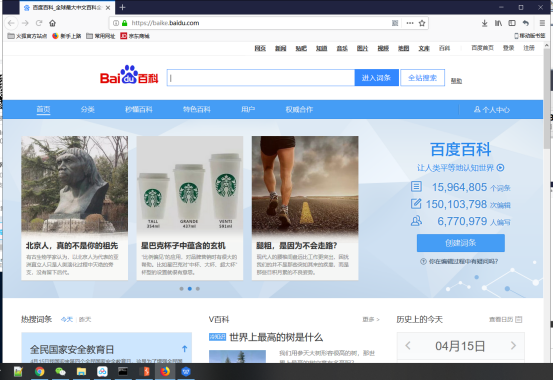Open the terminal window taskbar icon
This screenshot has height=381, width=554.
123,371
